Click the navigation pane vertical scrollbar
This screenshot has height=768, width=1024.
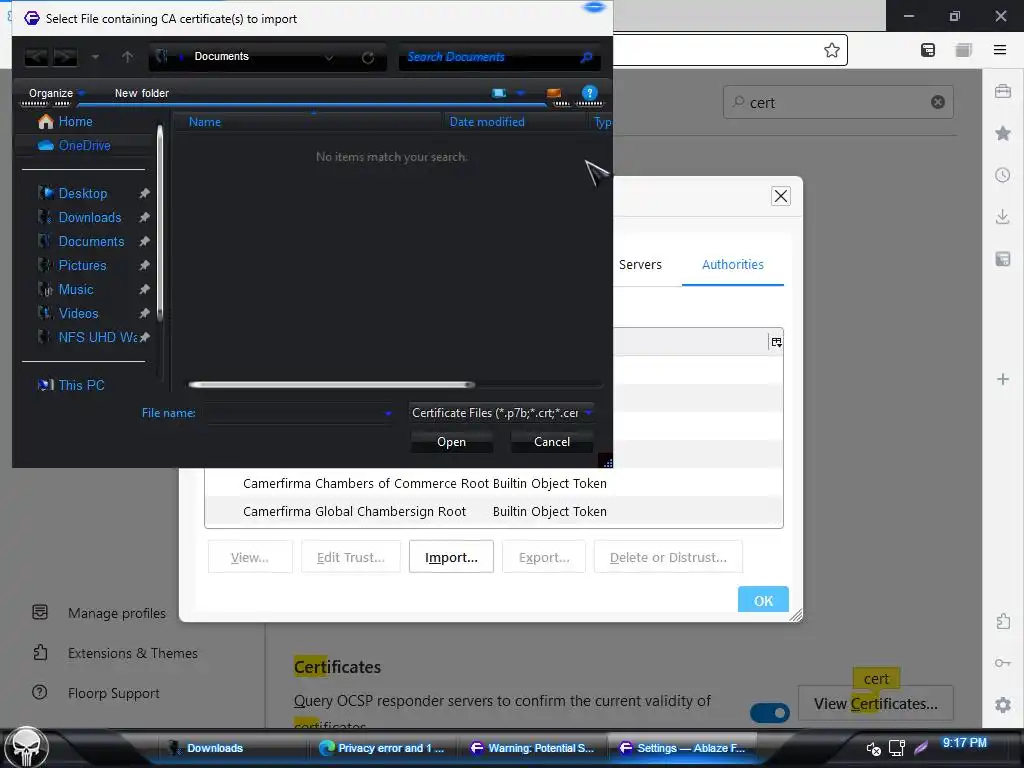pyautogui.click(x=160, y=222)
